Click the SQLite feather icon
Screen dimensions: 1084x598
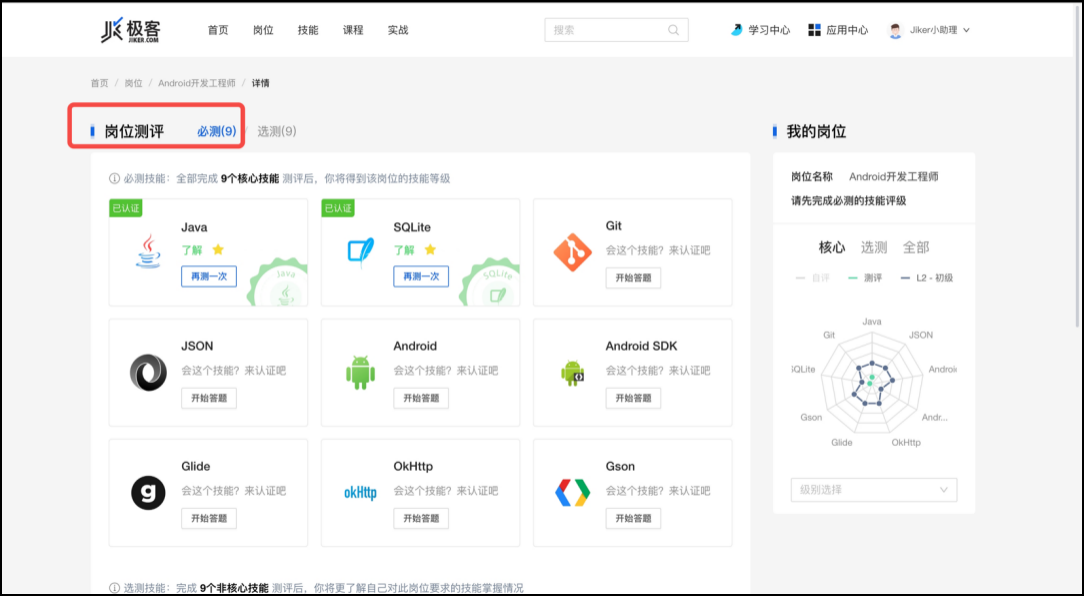pyautogui.click(x=361, y=252)
